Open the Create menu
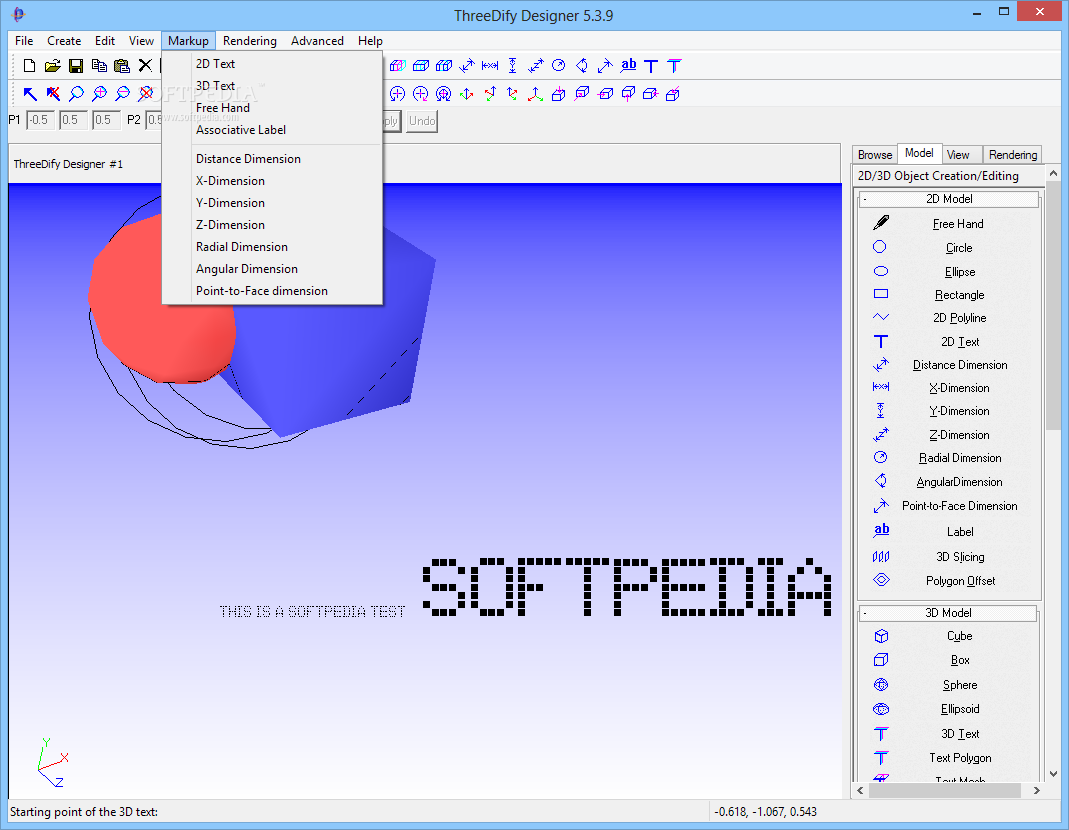Viewport: 1069px width, 830px height. (64, 41)
